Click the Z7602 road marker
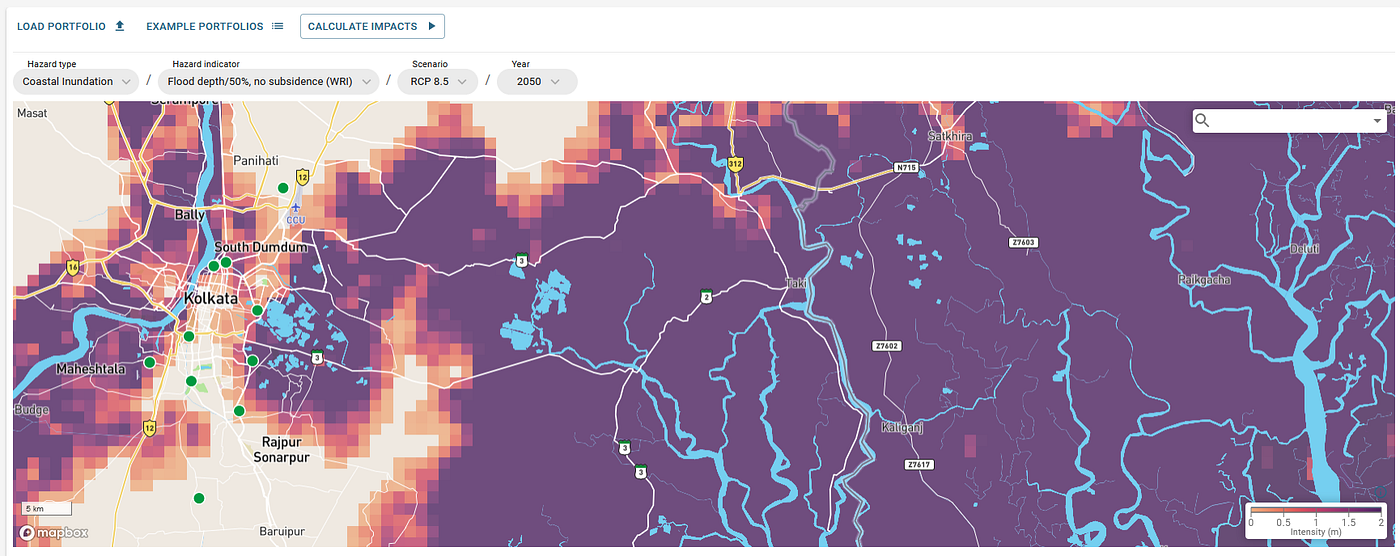Image resolution: width=1400 pixels, height=556 pixels. click(x=887, y=346)
